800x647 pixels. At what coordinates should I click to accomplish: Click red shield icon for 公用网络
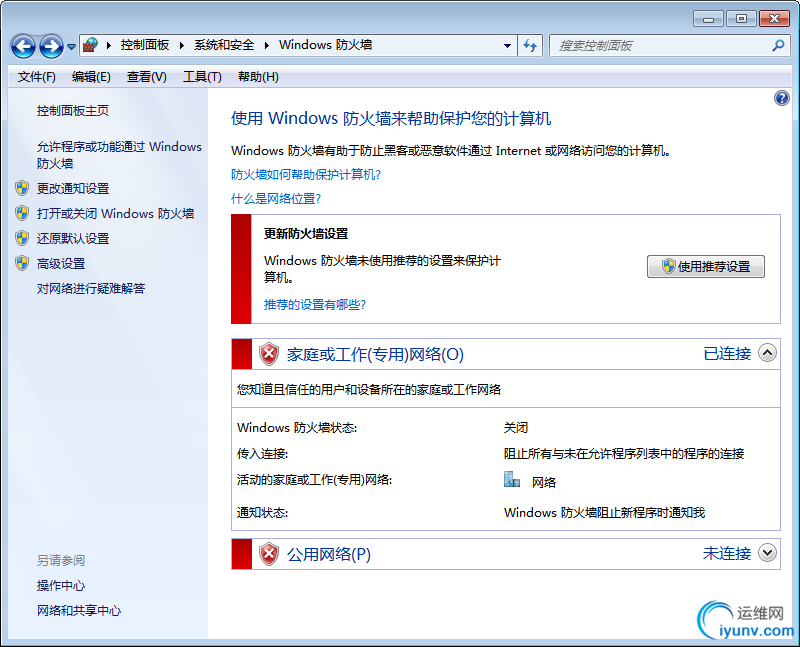click(x=269, y=554)
